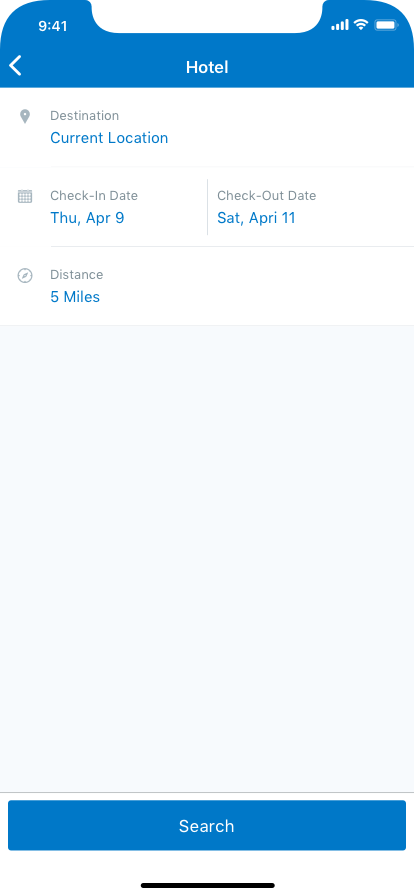
Task: Open check-out date picker showing Sat, April 11
Action: click(256, 218)
